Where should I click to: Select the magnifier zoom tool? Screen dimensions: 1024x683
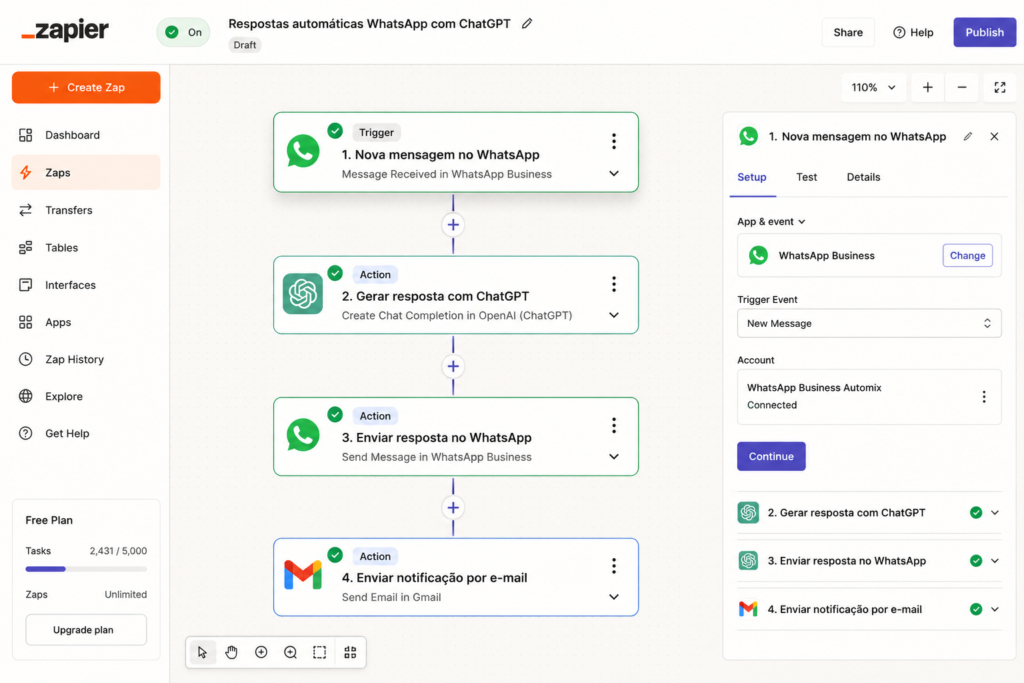[291, 652]
